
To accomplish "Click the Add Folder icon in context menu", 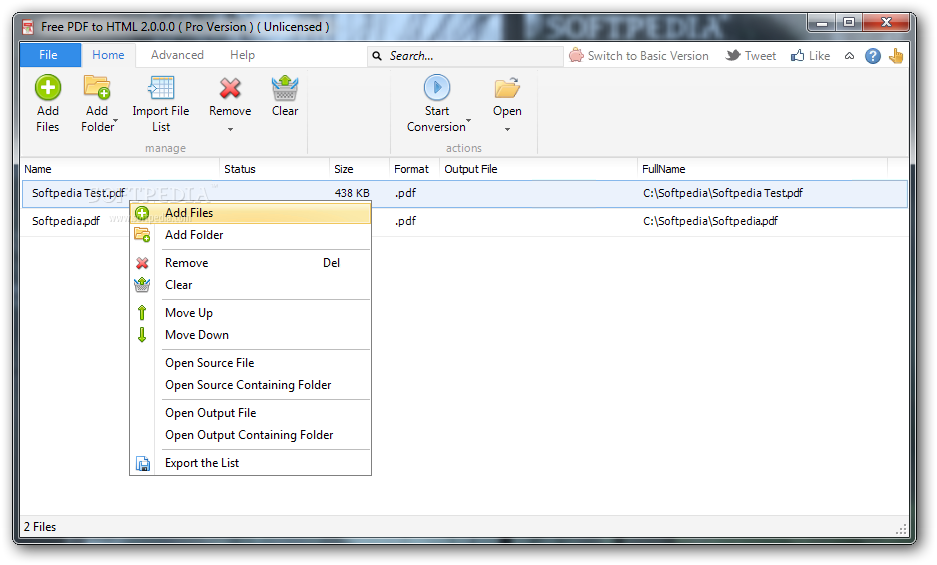I will point(142,234).
